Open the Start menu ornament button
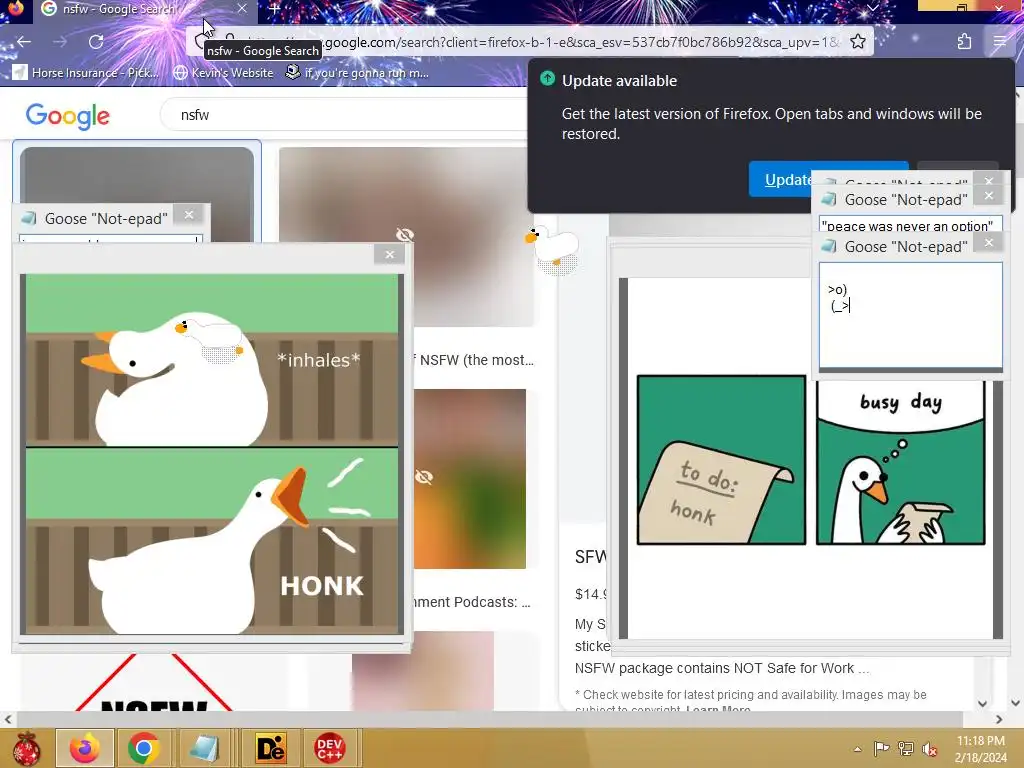This screenshot has height=768, width=1024. click(x=26, y=748)
